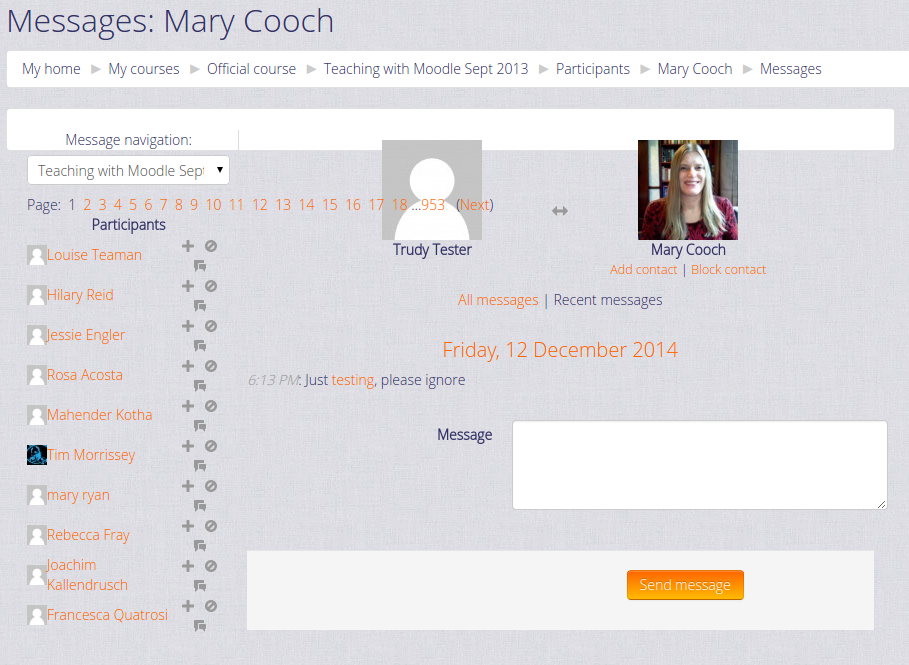This screenshot has height=665, width=909.
Task: Open Trudy Tester's default avatar
Action: coord(432,190)
